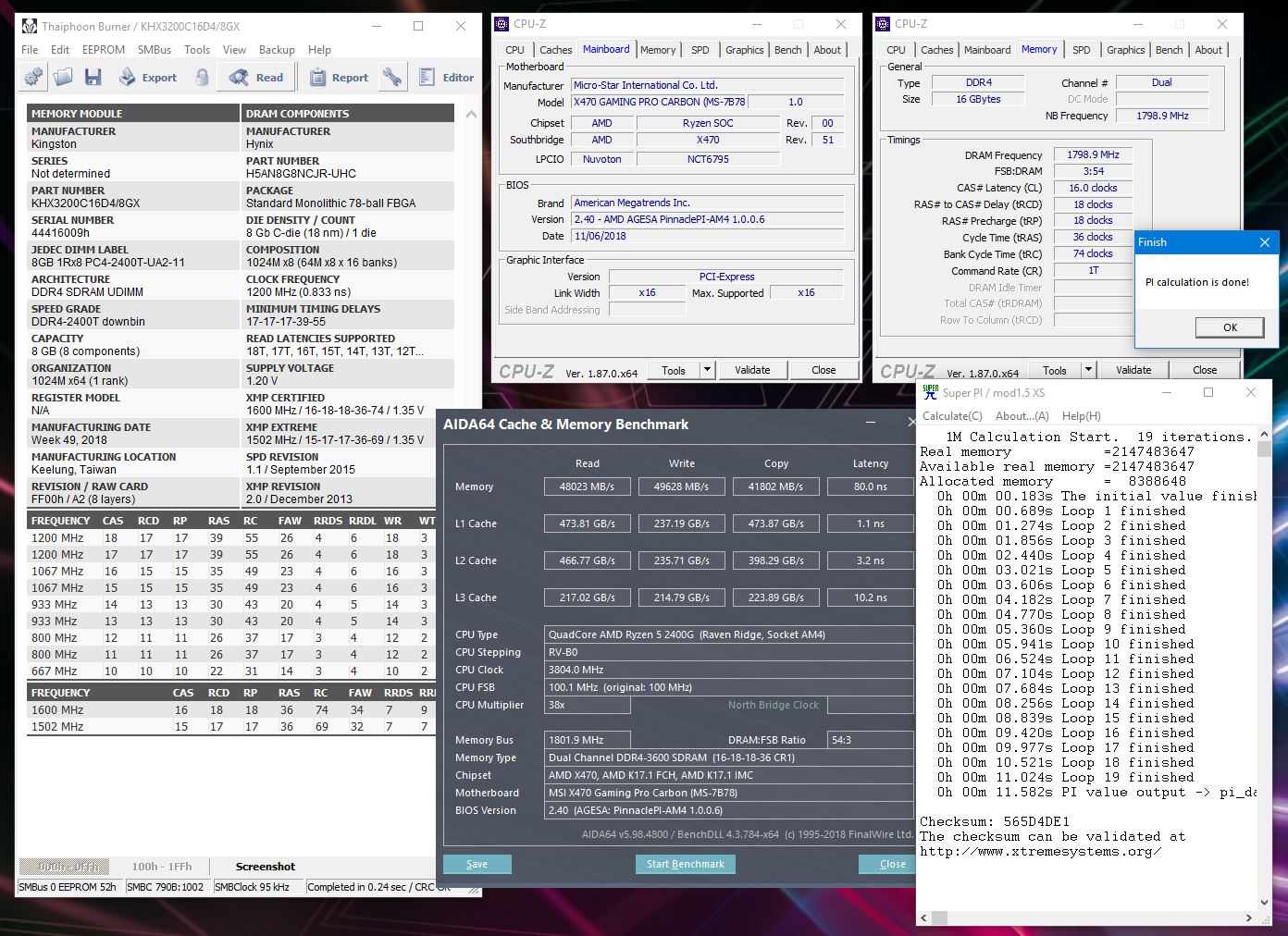
Task: Click Tools button in Memory CPU-Z window
Action: [1055, 370]
